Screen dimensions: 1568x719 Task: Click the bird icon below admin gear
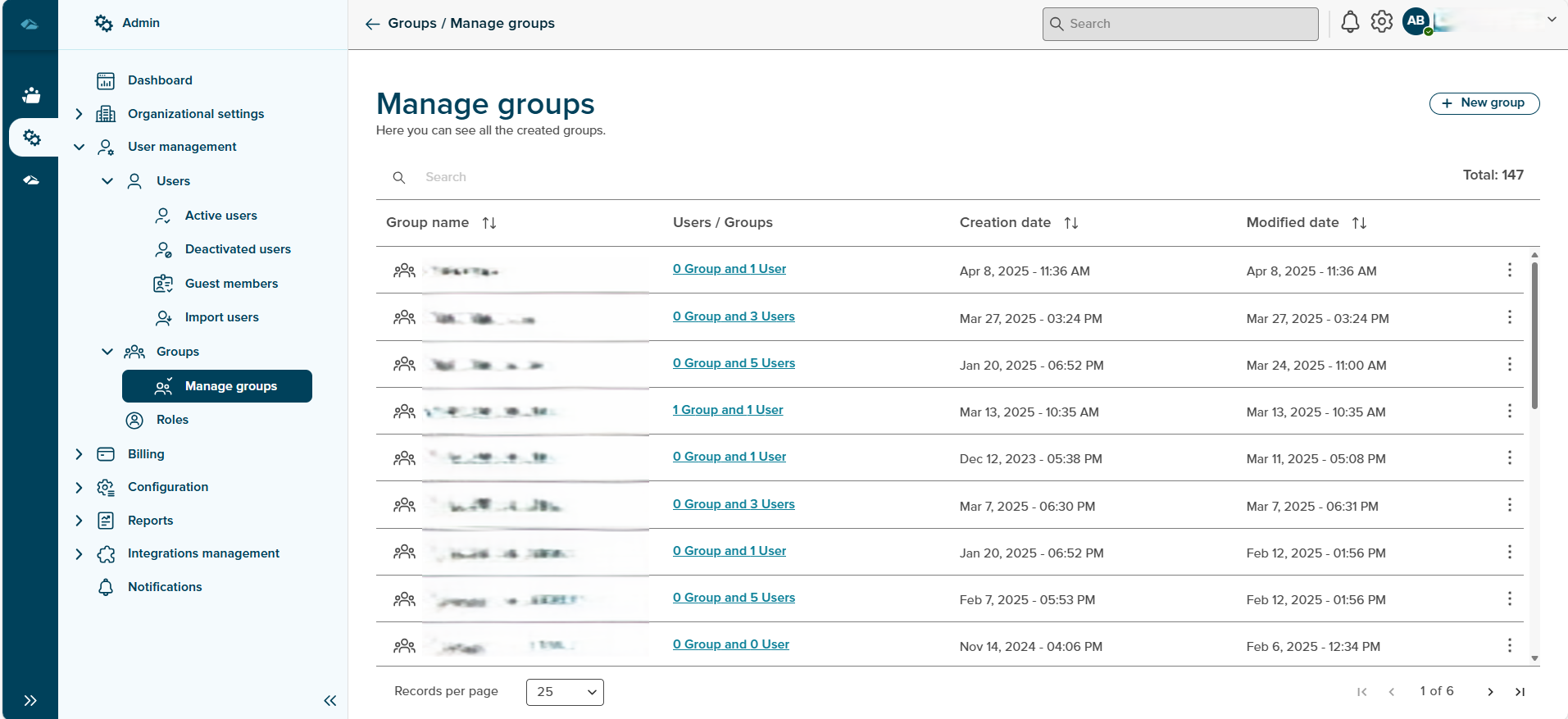tap(31, 180)
